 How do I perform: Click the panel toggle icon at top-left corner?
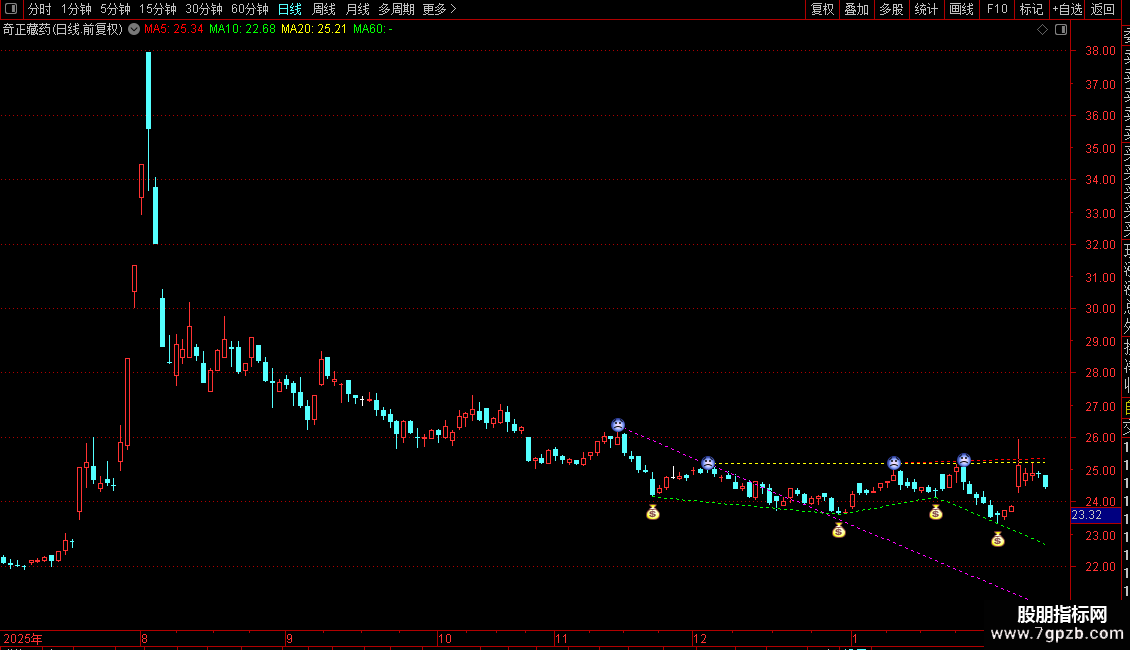click(x=11, y=9)
